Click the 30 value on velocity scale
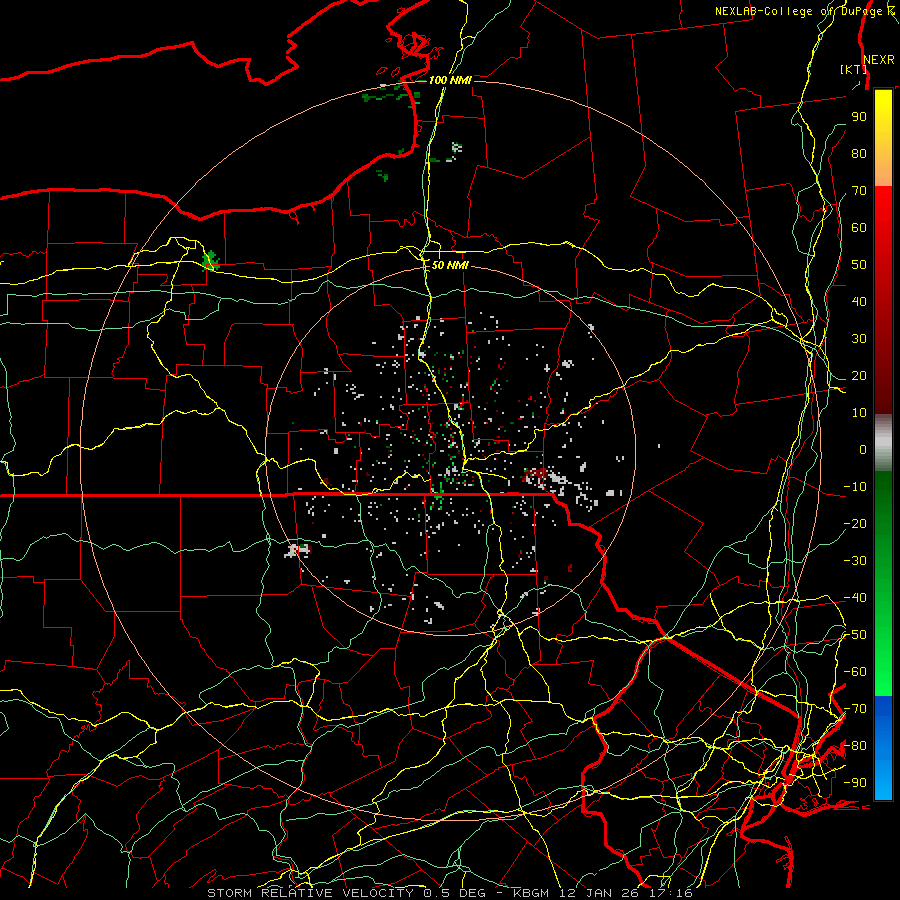Screen dimensions: 900x900 click(x=859, y=339)
